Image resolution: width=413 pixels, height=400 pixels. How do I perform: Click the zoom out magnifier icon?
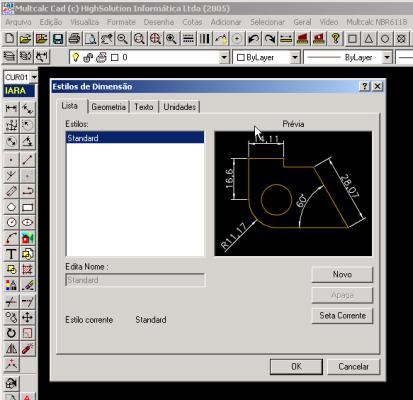click(123, 39)
